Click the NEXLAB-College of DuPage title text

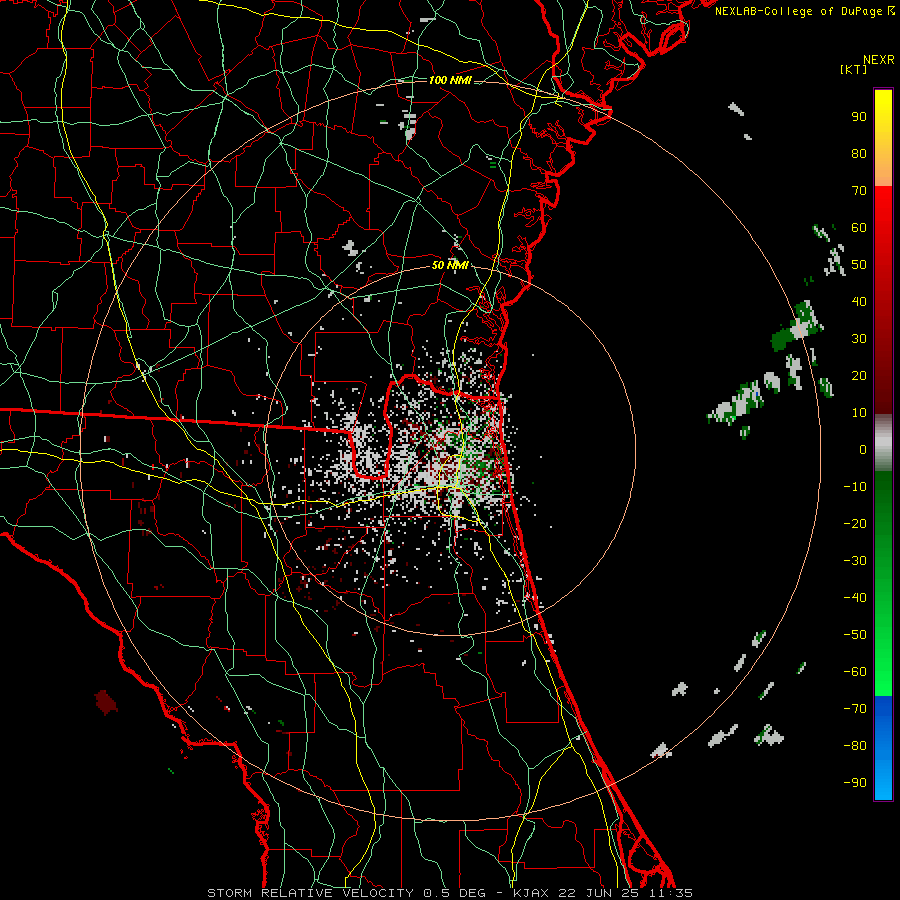(x=805, y=11)
